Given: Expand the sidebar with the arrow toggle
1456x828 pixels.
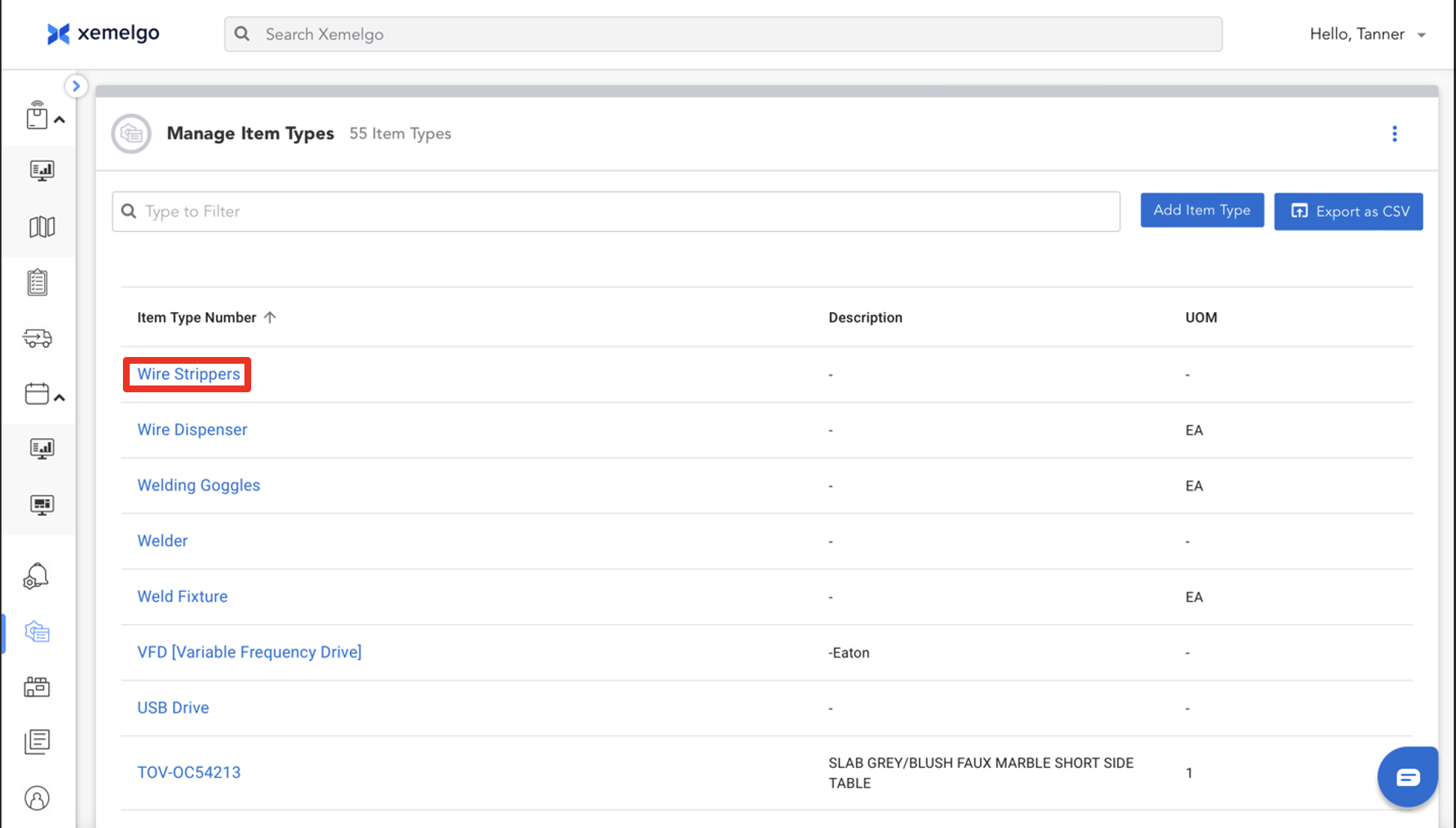Looking at the screenshot, I should point(76,86).
